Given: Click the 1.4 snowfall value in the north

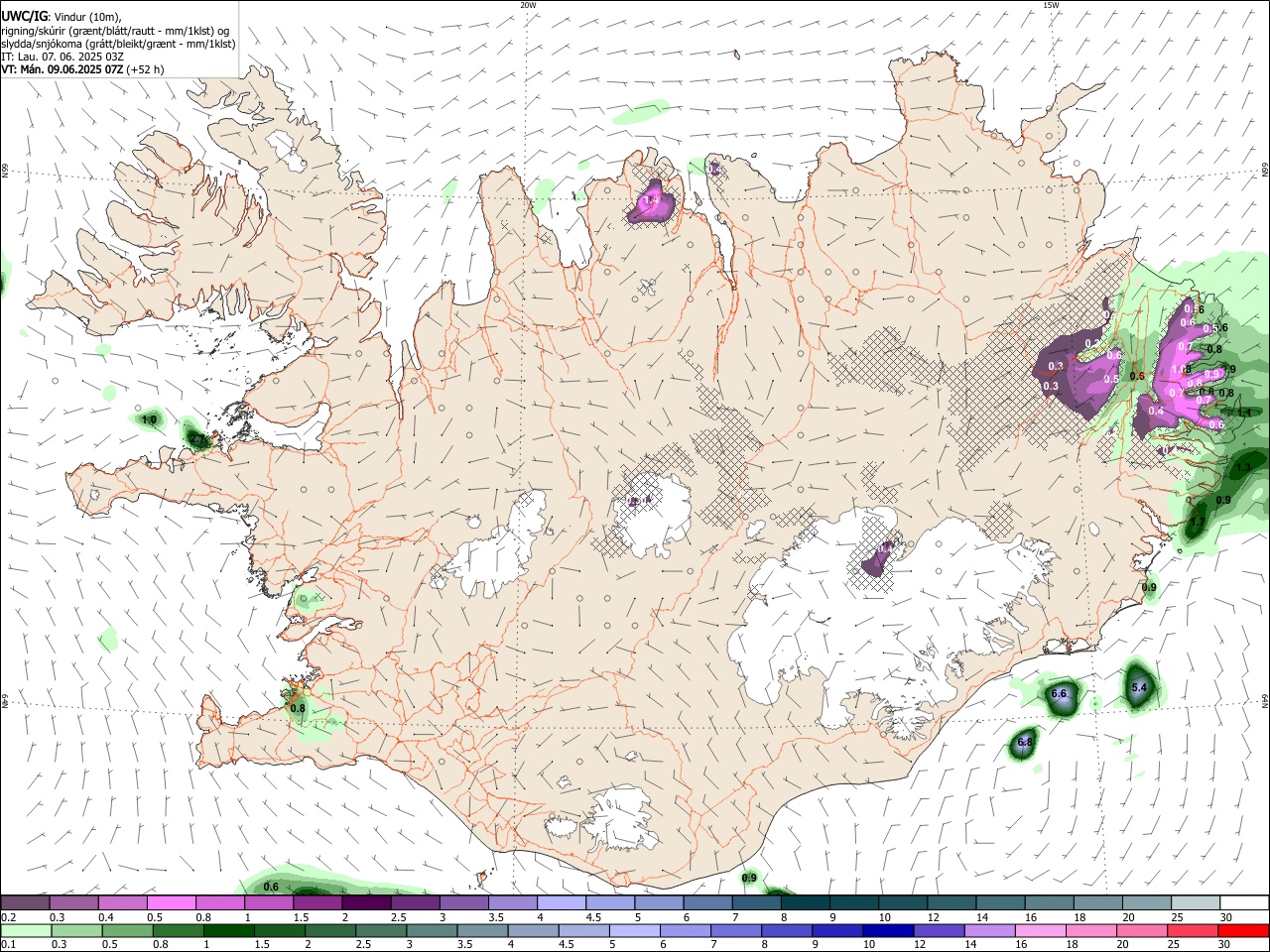Looking at the screenshot, I should click(x=651, y=200).
